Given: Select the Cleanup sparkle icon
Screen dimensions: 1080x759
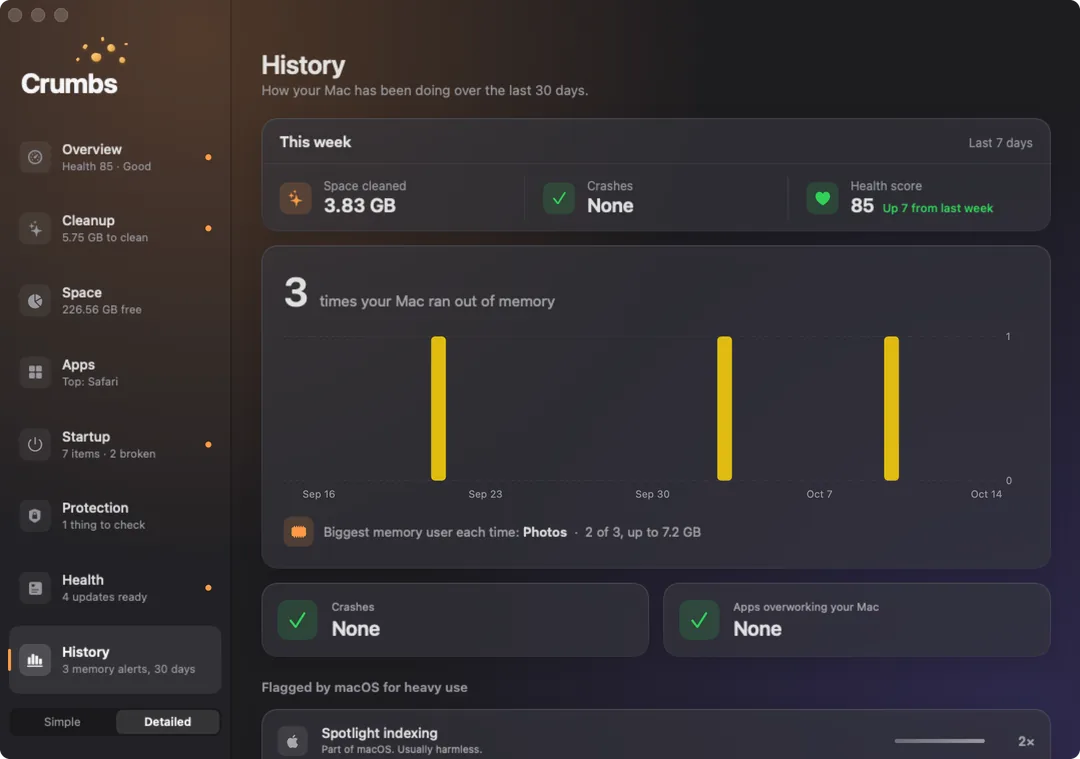Looking at the screenshot, I should pos(35,229).
